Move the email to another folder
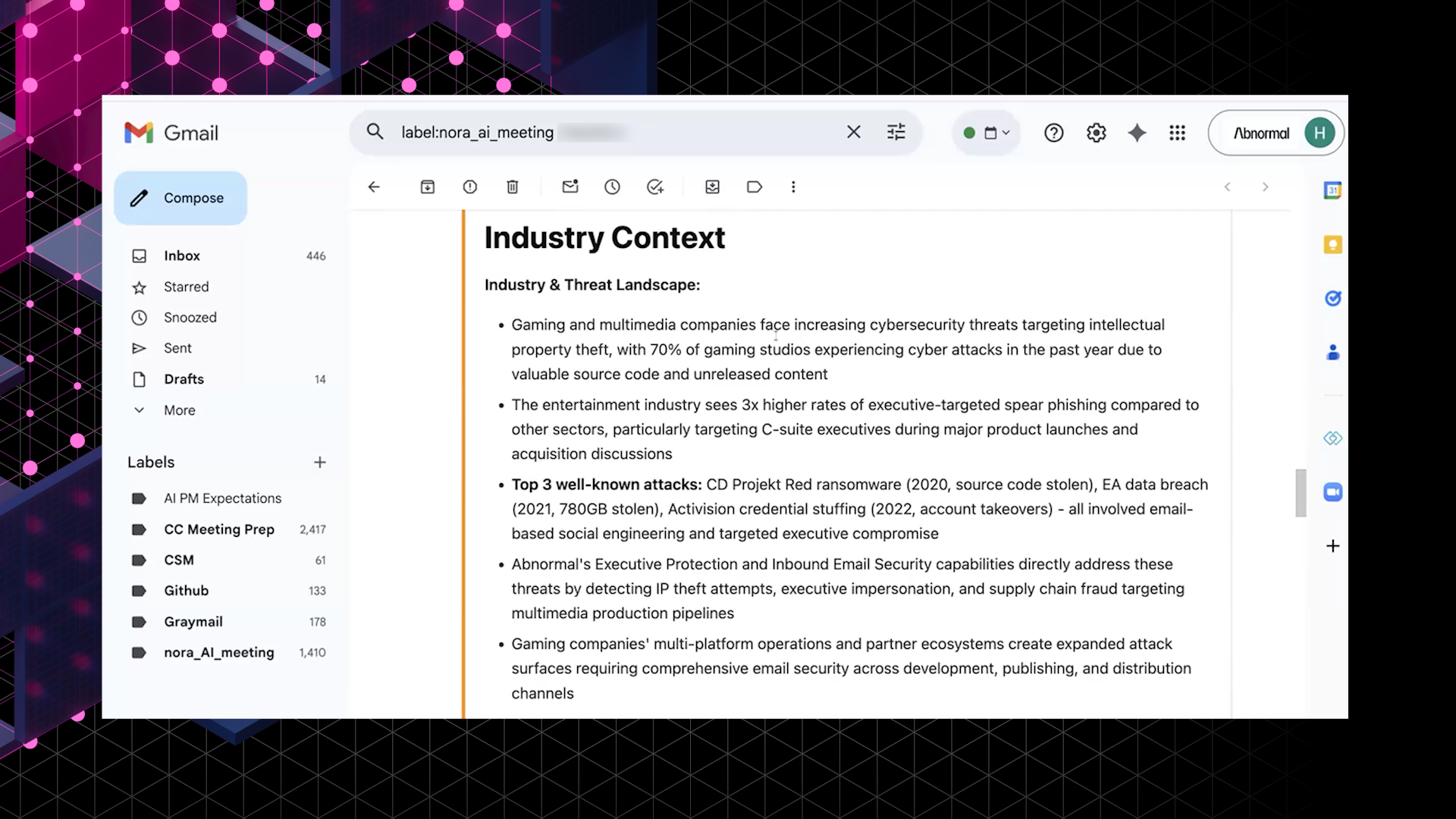 click(x=712, y=187)
